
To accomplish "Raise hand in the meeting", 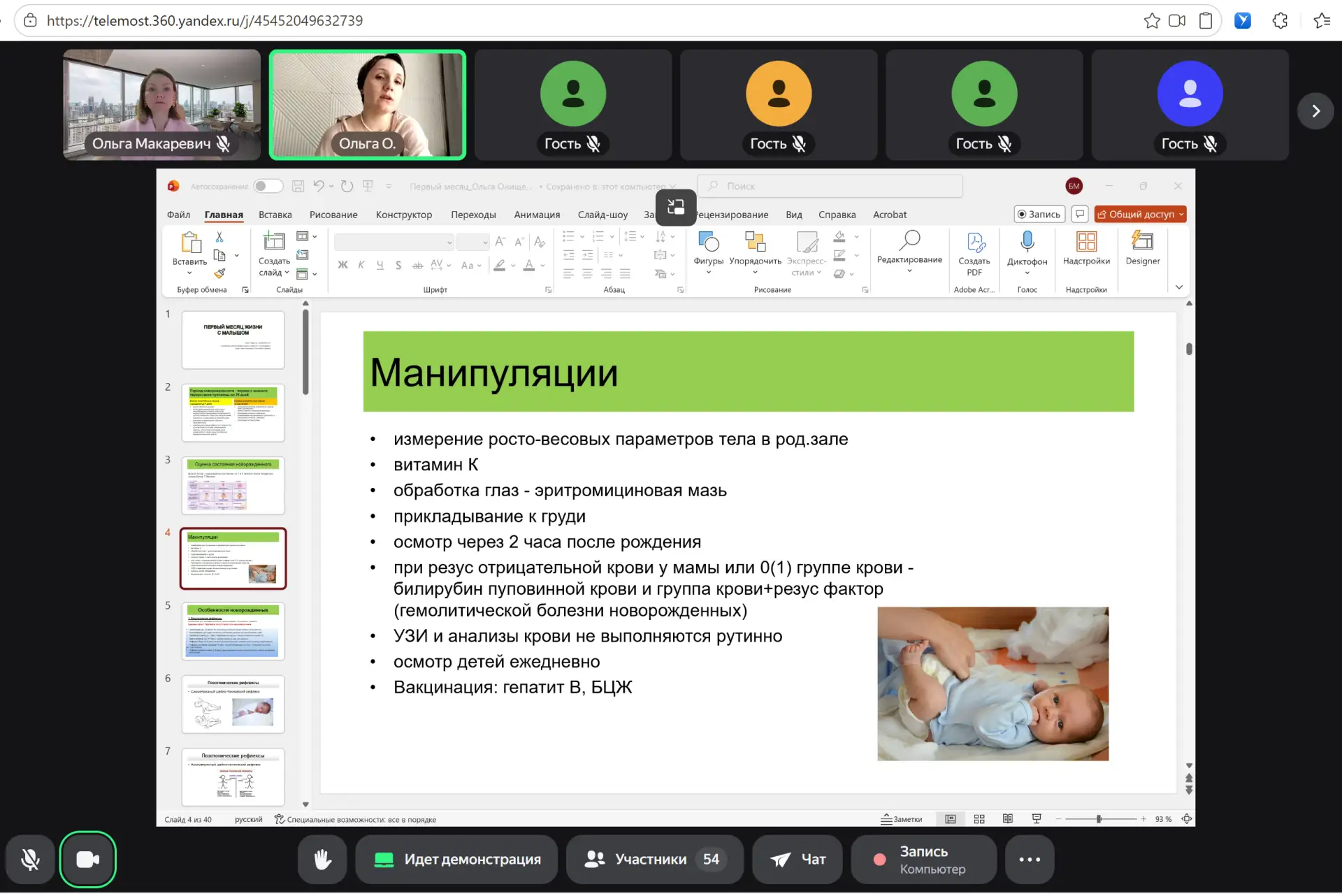I will point(322,859).
